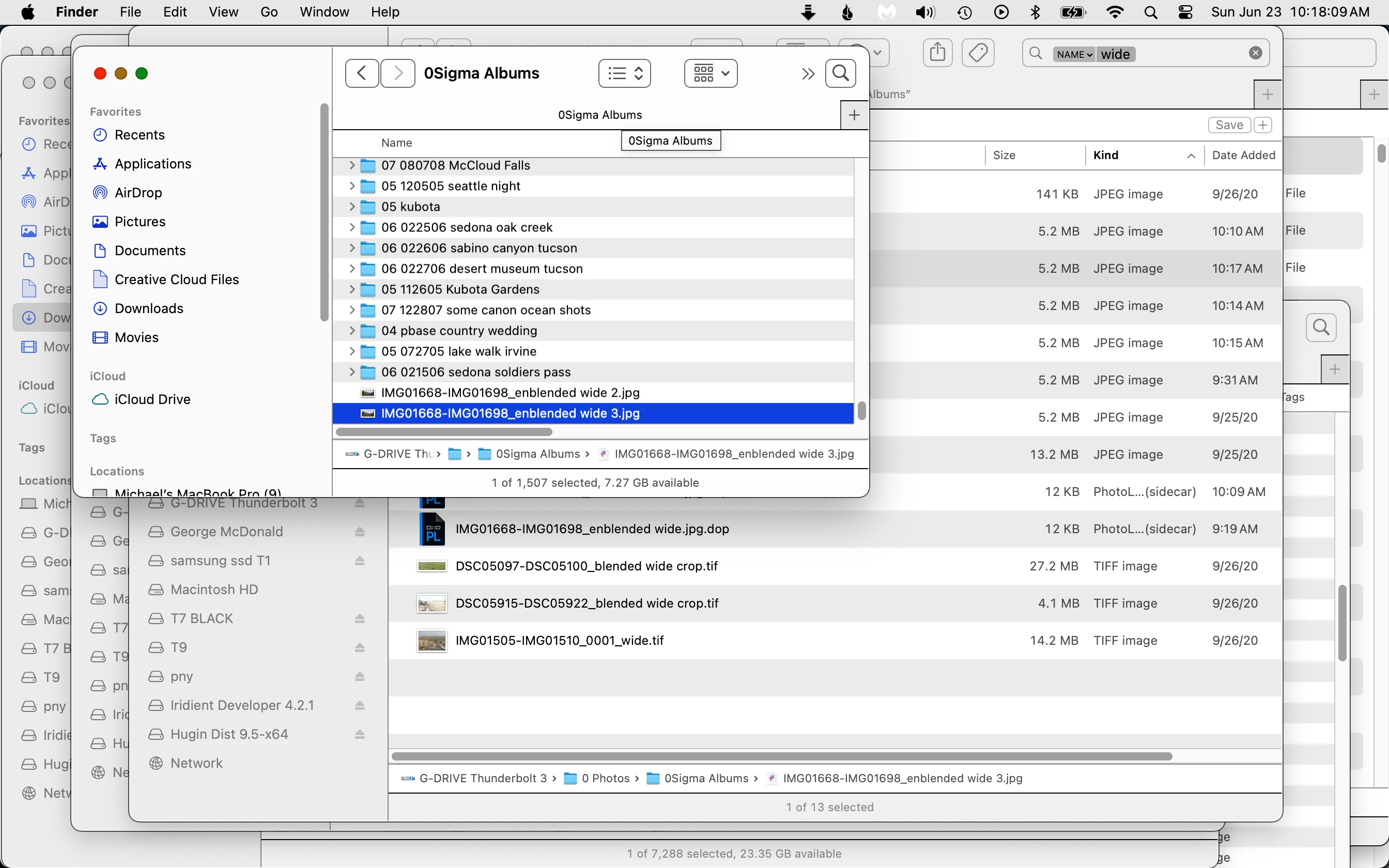Click the Edit Tags icon
Screen dimensions: 1389x868
click(x=978, y=53)
